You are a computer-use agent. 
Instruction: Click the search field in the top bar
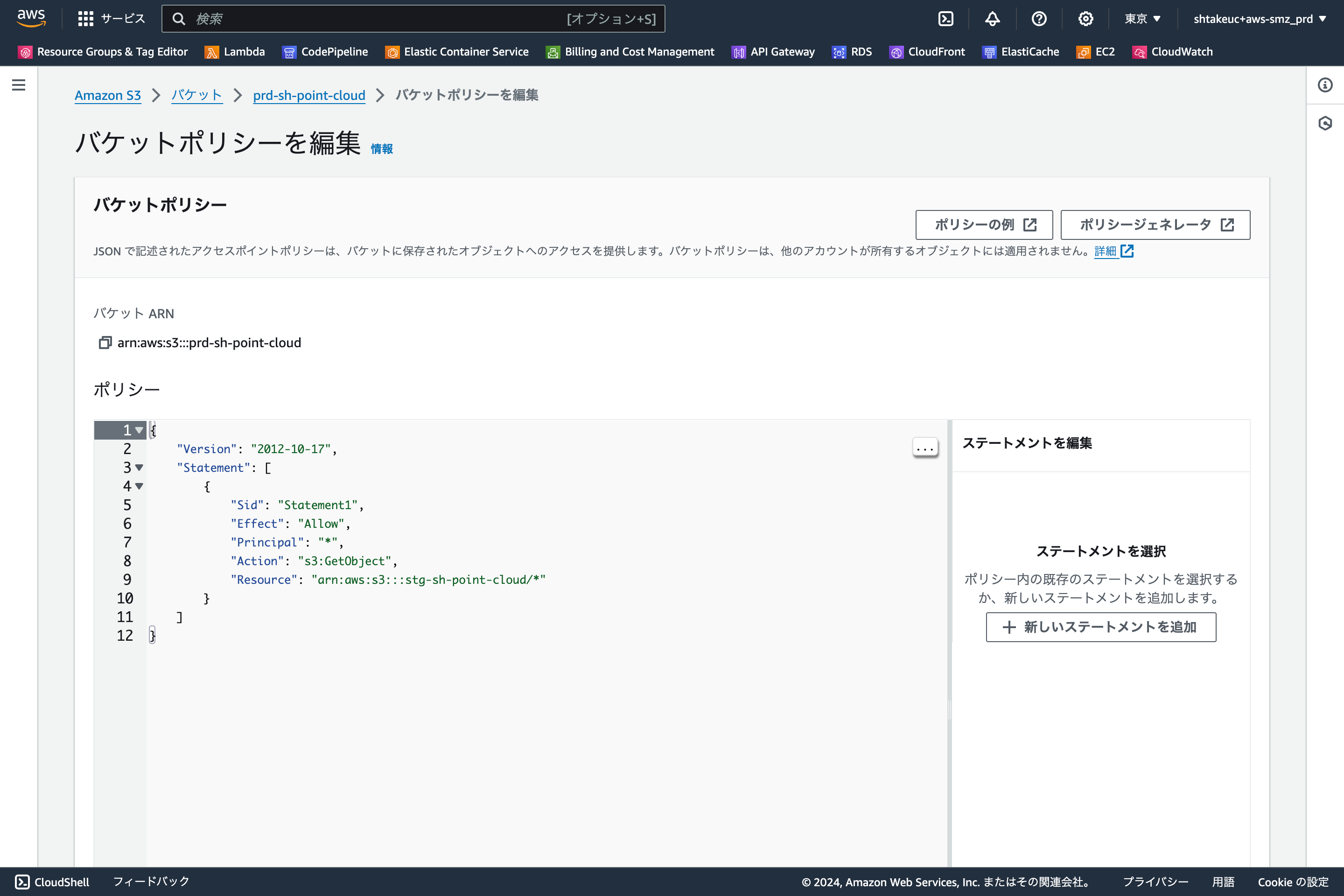pos(413,19)
